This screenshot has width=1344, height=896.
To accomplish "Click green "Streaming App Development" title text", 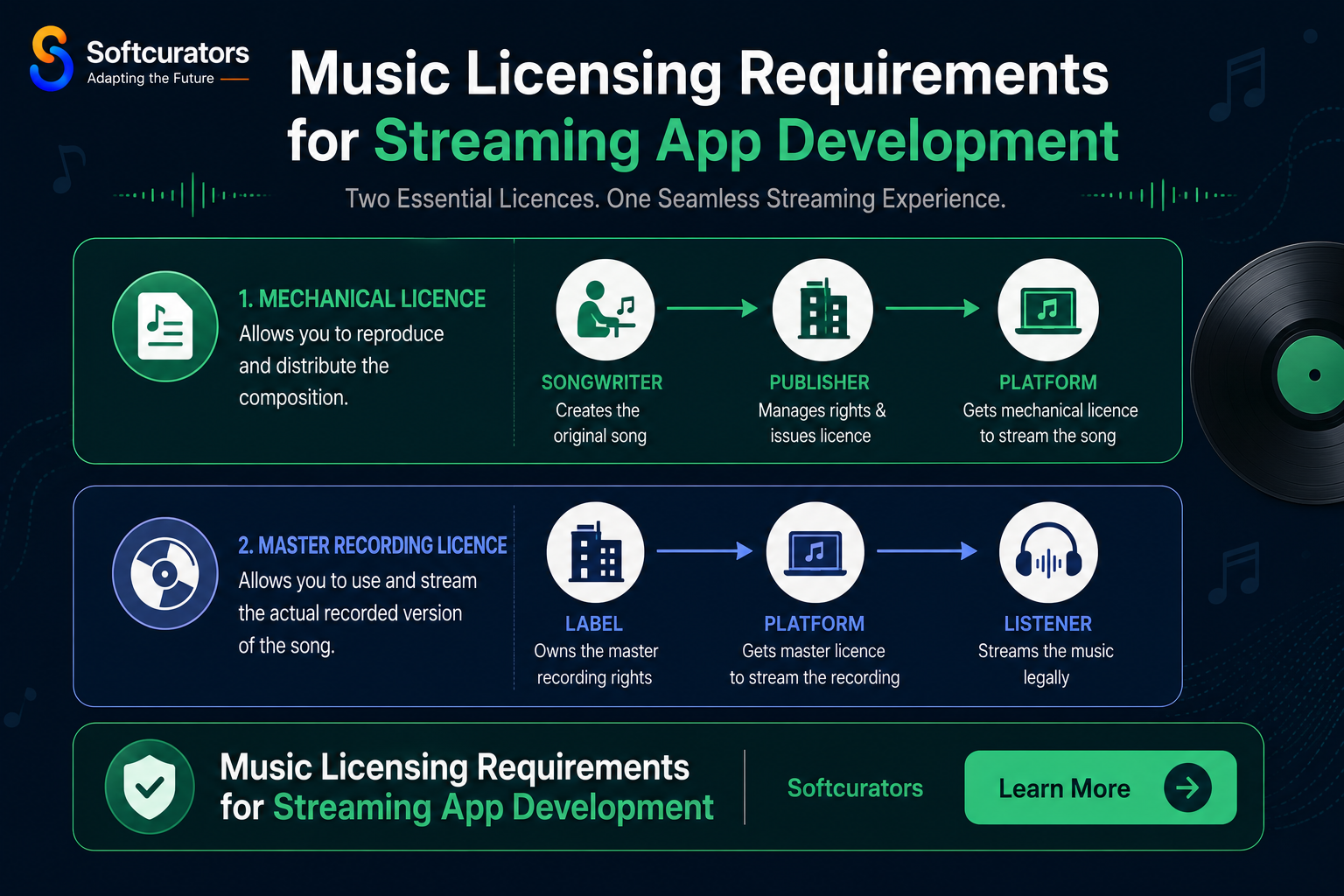I will (746, 141).
